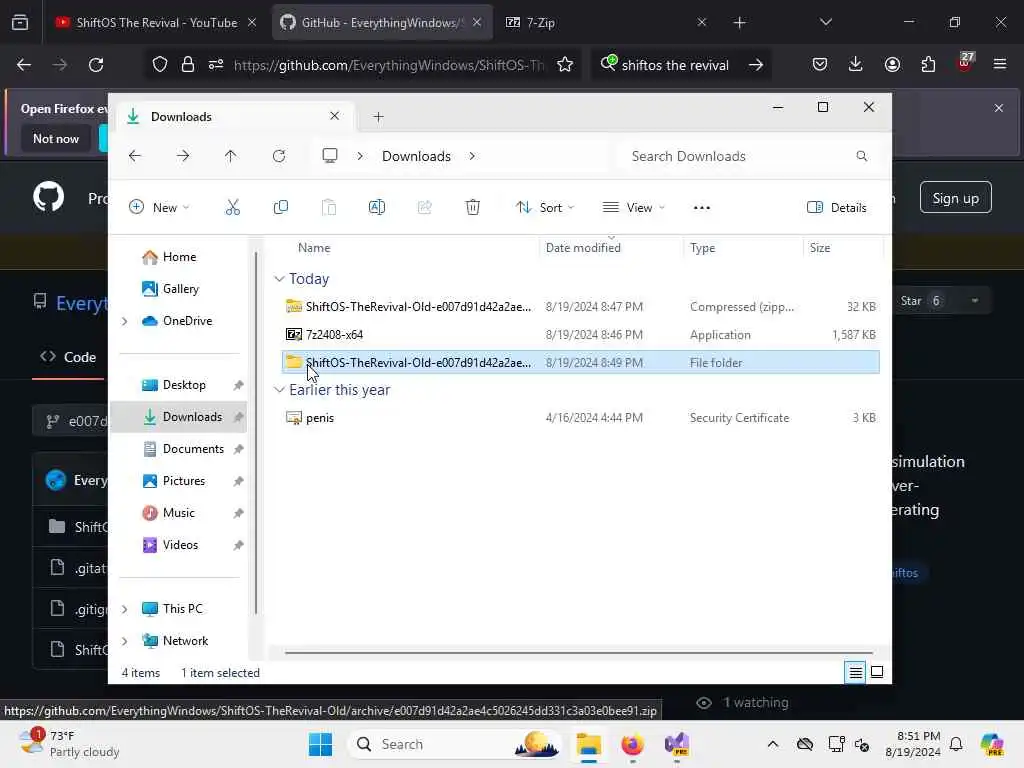Bookmark this page with star icon
Screen dimensions: 1024x768
coord(565,65)
